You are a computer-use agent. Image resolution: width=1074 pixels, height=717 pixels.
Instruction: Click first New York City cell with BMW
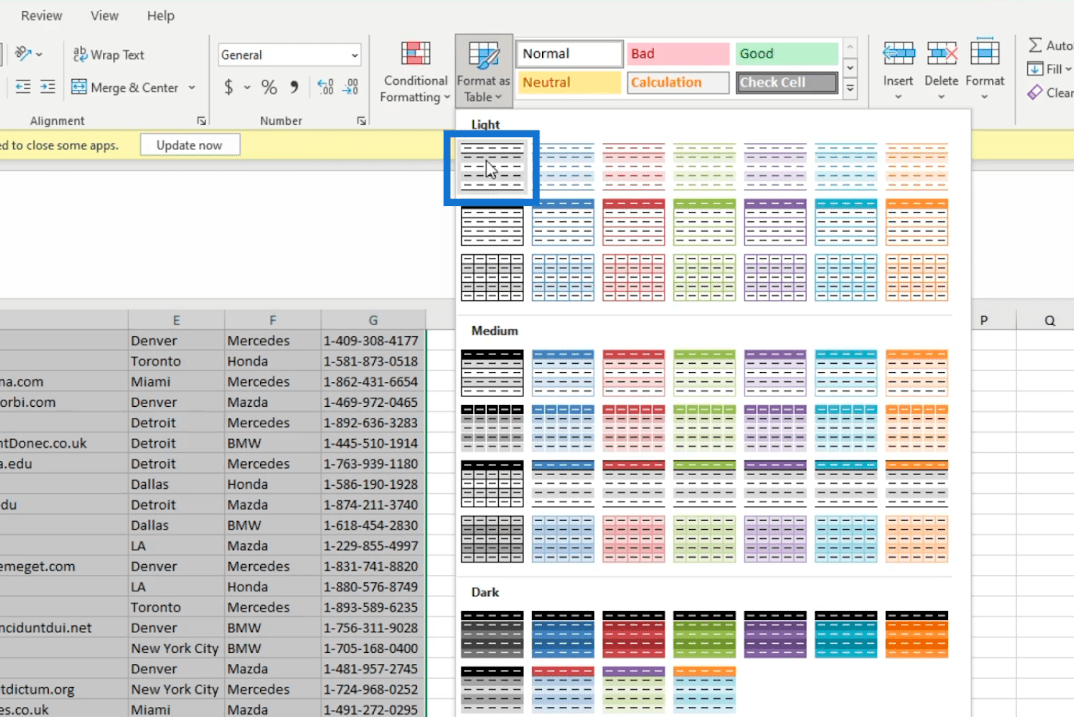tap(176, 648)
